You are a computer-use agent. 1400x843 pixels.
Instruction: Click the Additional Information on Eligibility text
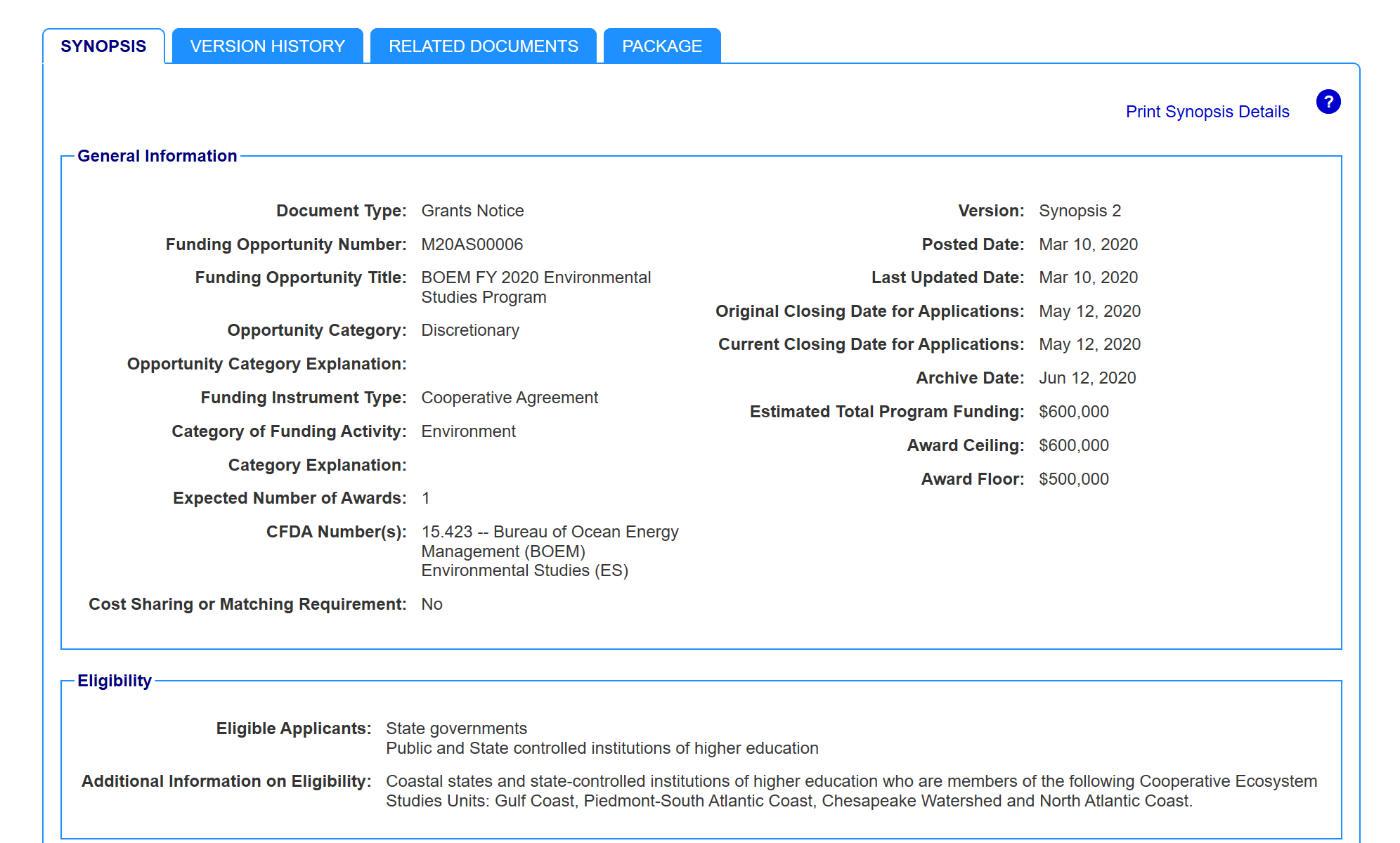851,791
